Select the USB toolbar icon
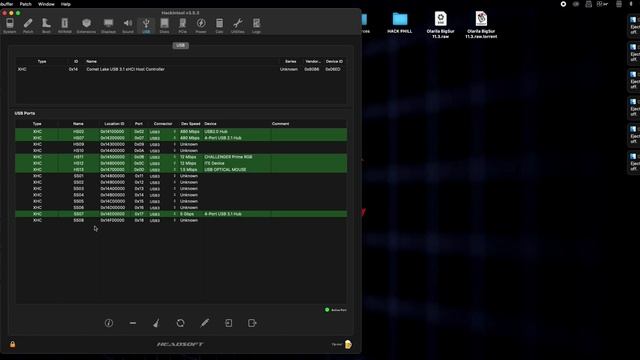 [x=146, y=26]
